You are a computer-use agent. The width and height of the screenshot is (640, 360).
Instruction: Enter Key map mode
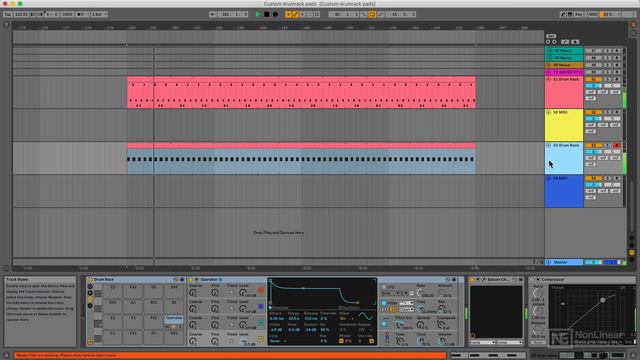click(579, 14)
